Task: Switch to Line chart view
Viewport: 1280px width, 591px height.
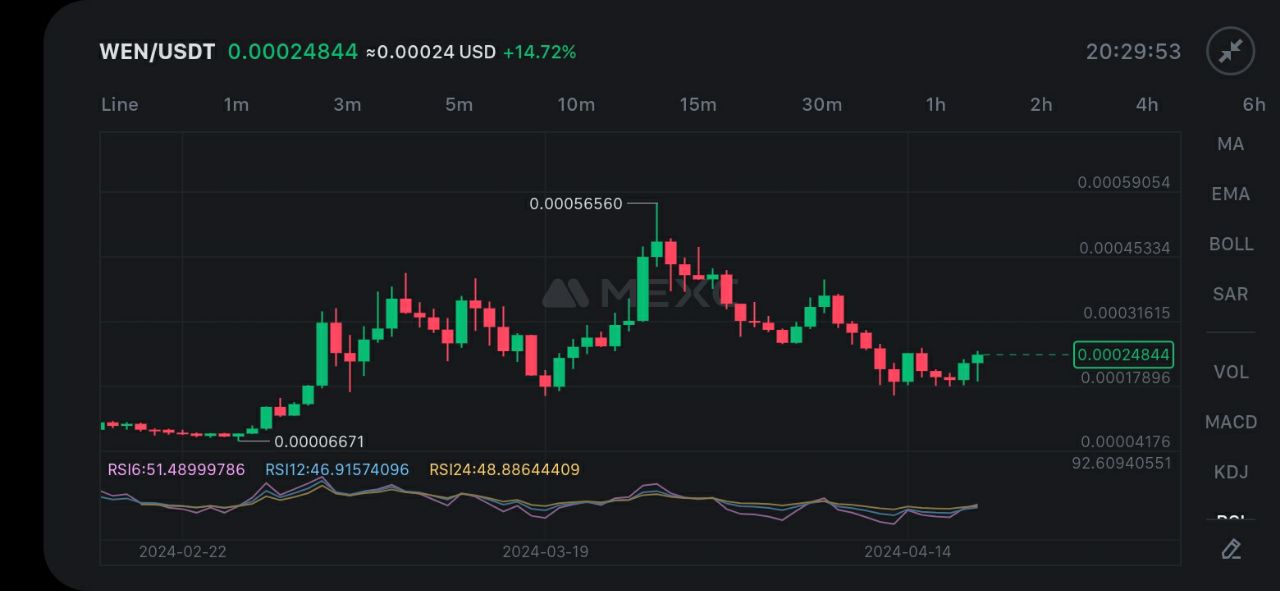Action: [120, 105]
